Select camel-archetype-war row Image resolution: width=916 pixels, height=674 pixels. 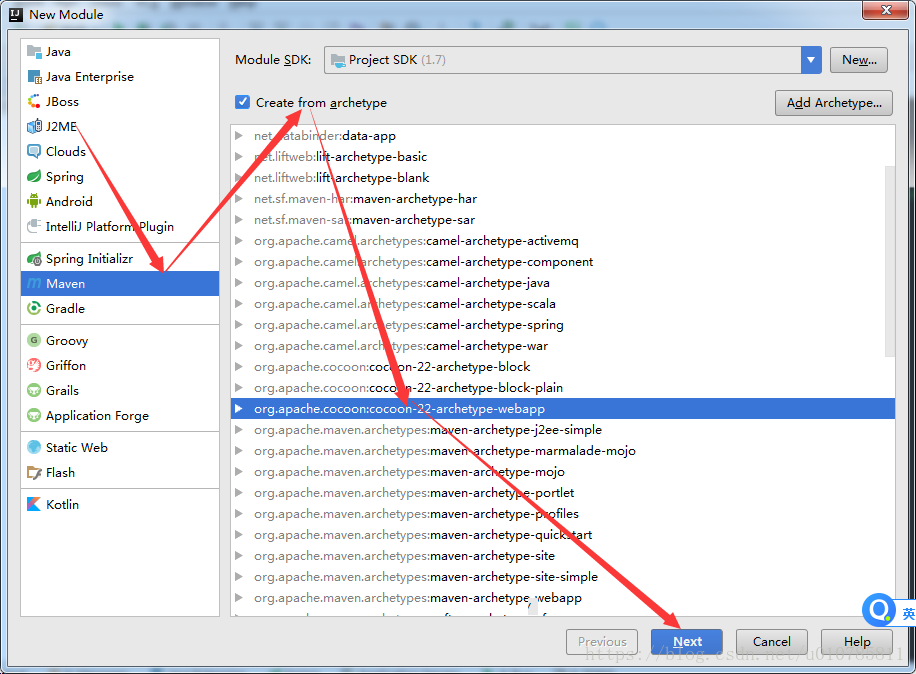[563, 346]
